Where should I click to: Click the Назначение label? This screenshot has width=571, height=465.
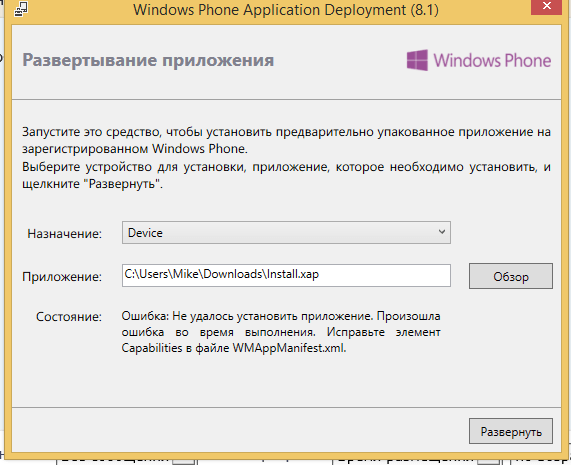65,233
